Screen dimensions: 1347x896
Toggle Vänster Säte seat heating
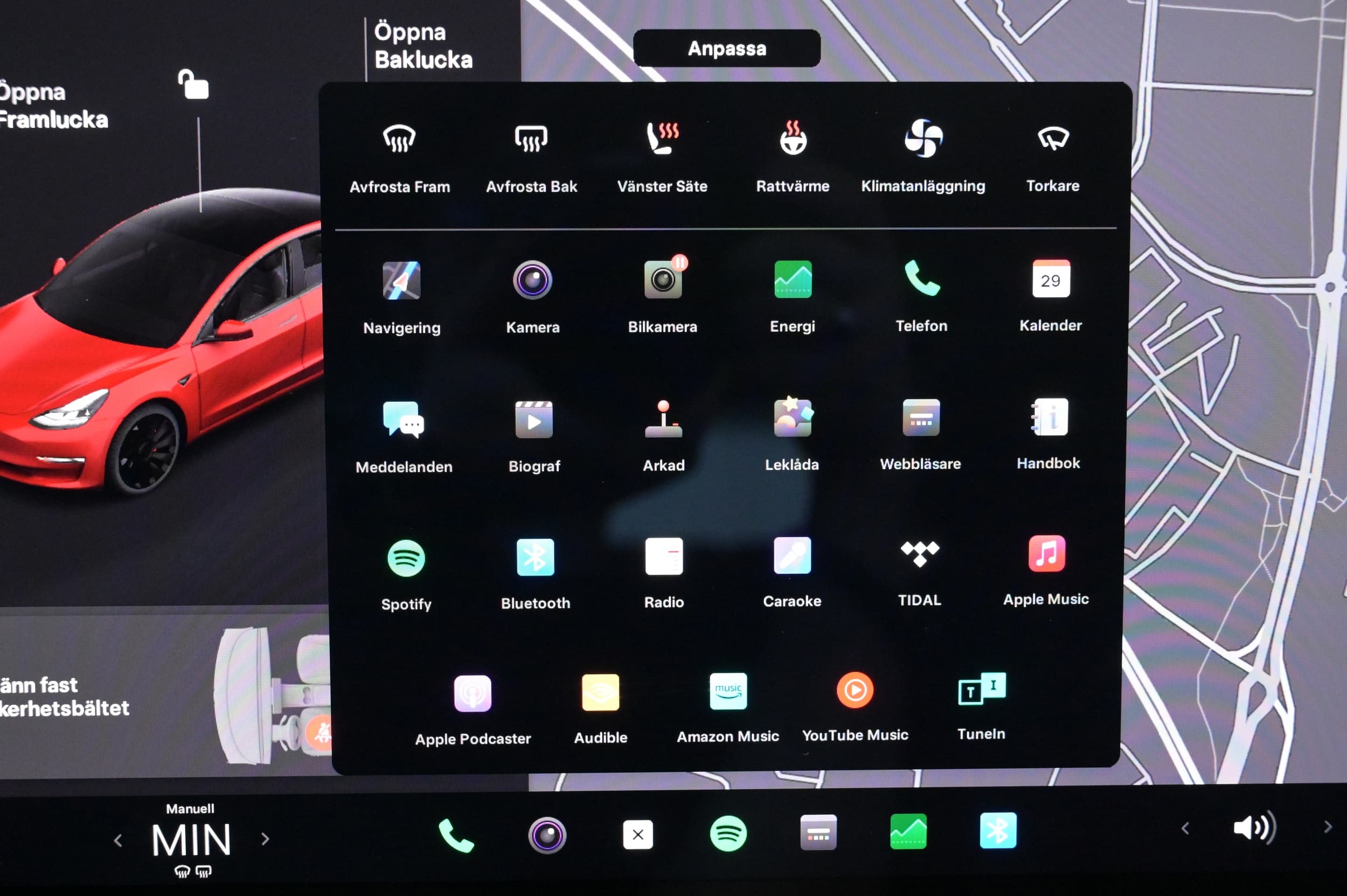point(662,157)
